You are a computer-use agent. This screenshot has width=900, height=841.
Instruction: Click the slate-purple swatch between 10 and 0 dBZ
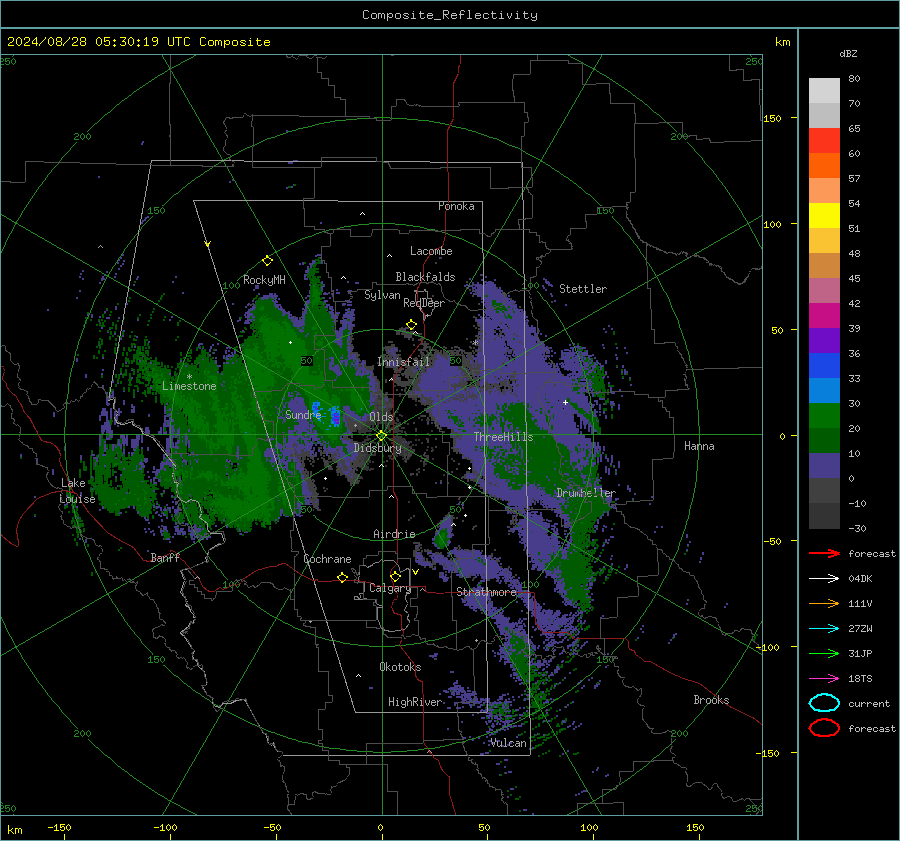824,466
